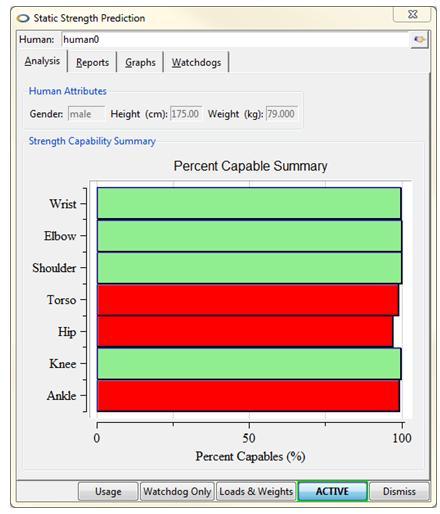Switch to the Reports tab
Image resolution: width=440 pixels, height=514 pixels.
92,62
